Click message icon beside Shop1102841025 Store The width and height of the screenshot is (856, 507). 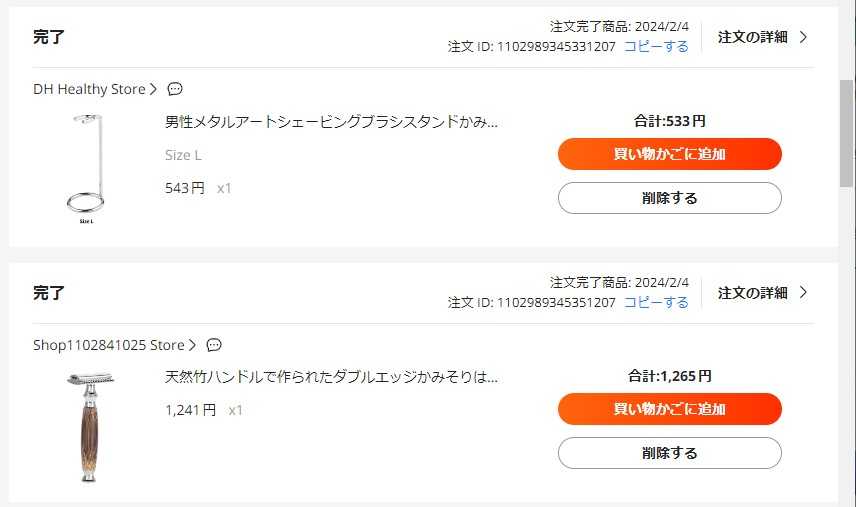[x=214, y=345]
